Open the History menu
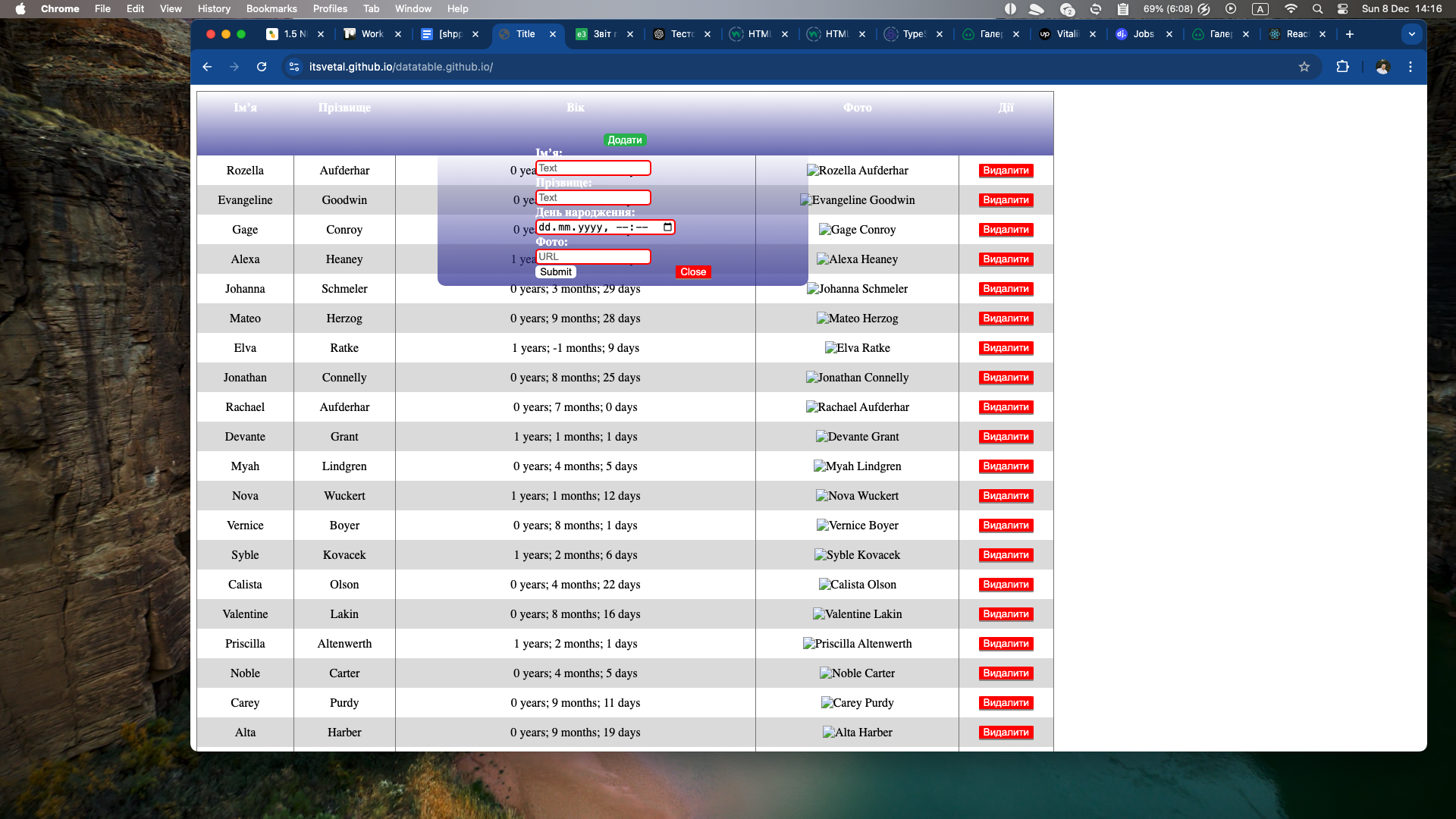The height and width of the screenshot is (819, 1456). (214, 8)
